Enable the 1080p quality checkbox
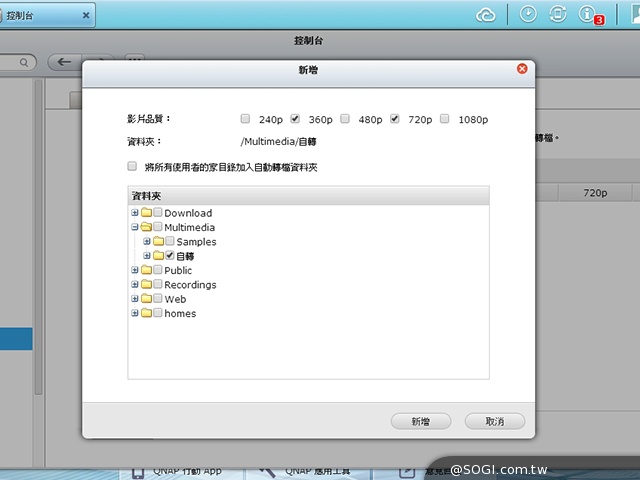 (x=444, y=118)
